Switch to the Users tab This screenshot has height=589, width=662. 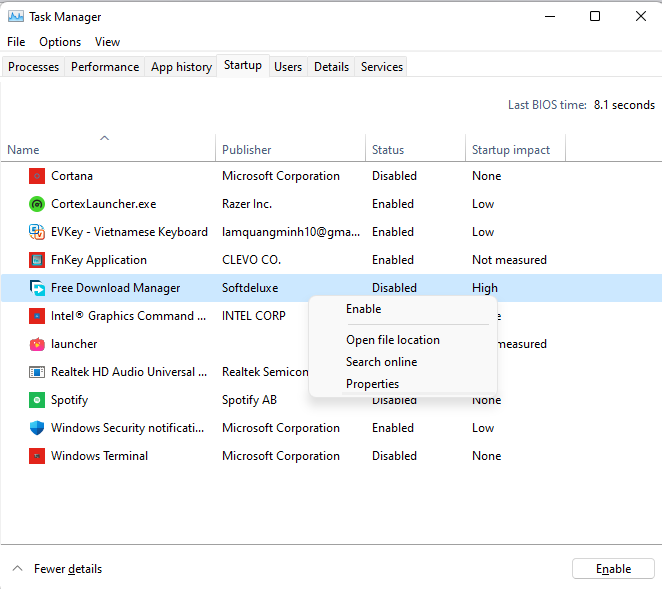point(288,67)
